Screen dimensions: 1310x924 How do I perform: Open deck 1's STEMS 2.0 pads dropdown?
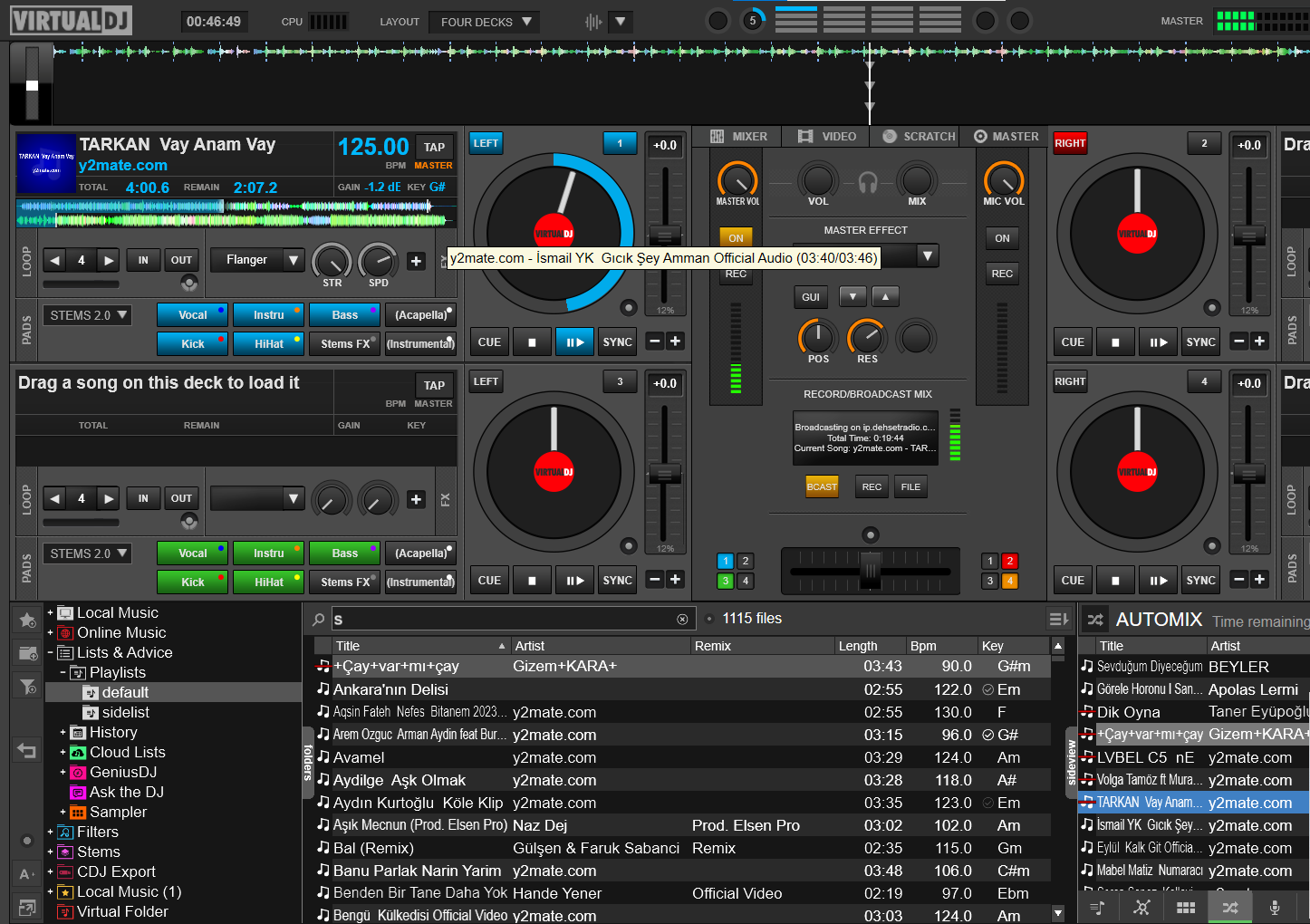point(87,315)
